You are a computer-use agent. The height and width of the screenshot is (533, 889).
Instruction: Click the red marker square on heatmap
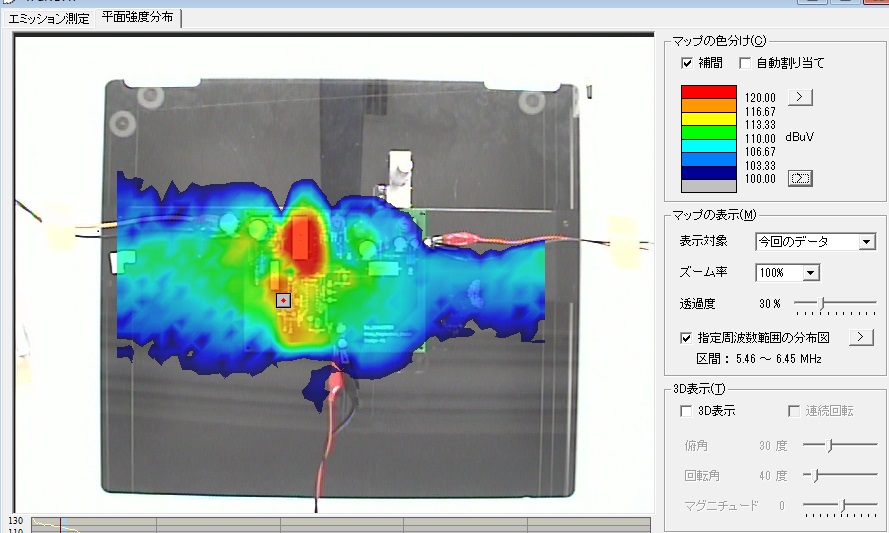[284, 300]
